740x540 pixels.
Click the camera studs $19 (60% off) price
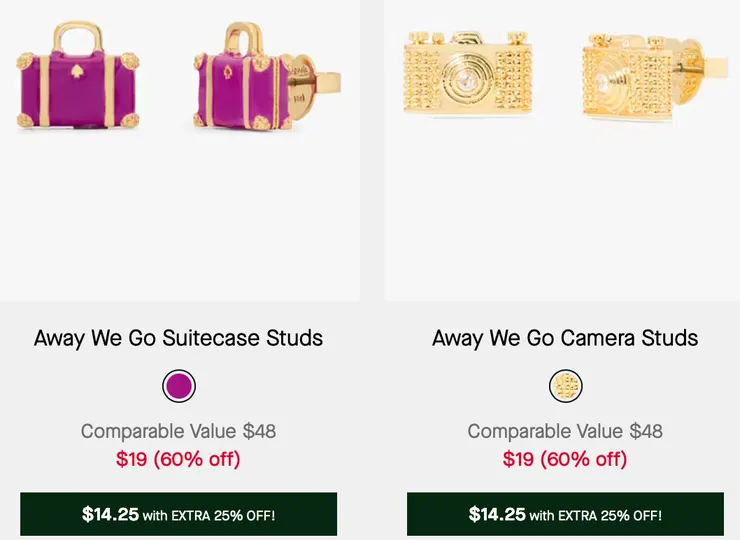[565, 459]
